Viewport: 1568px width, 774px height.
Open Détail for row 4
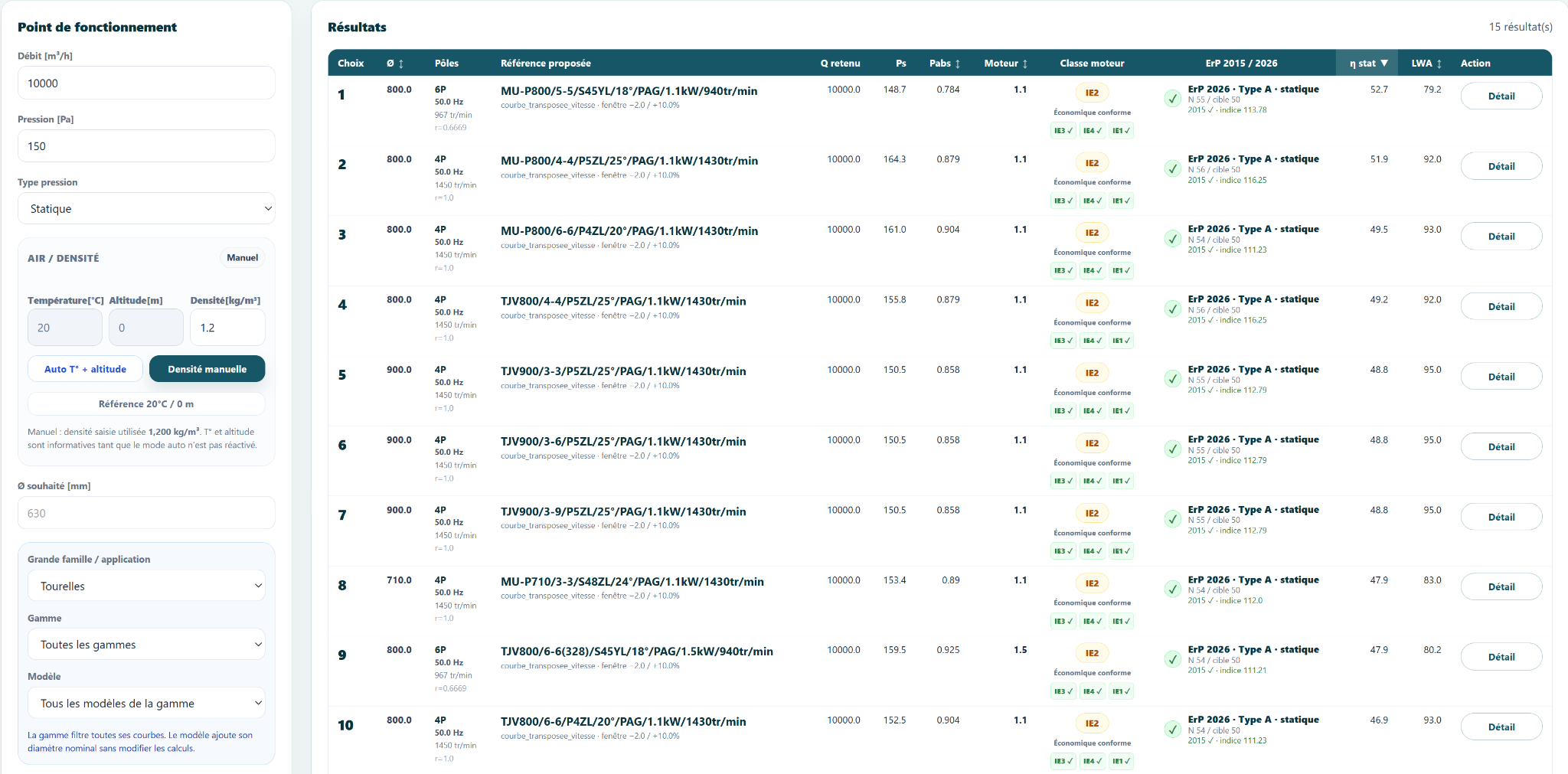(x=1501, y=307)
